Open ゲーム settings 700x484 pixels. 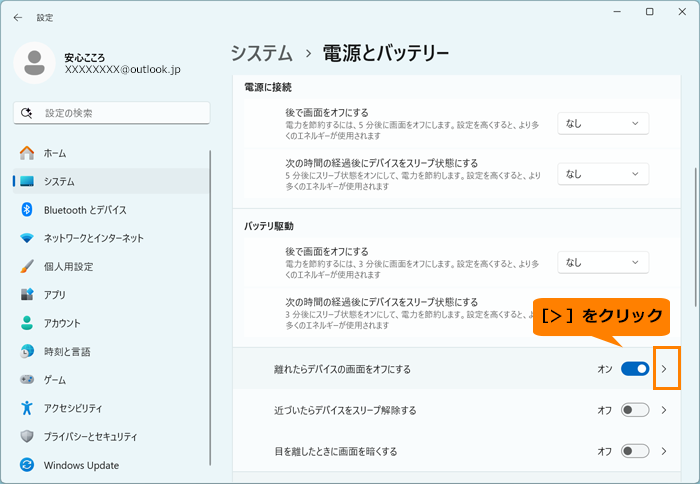(x=111, y=380)
